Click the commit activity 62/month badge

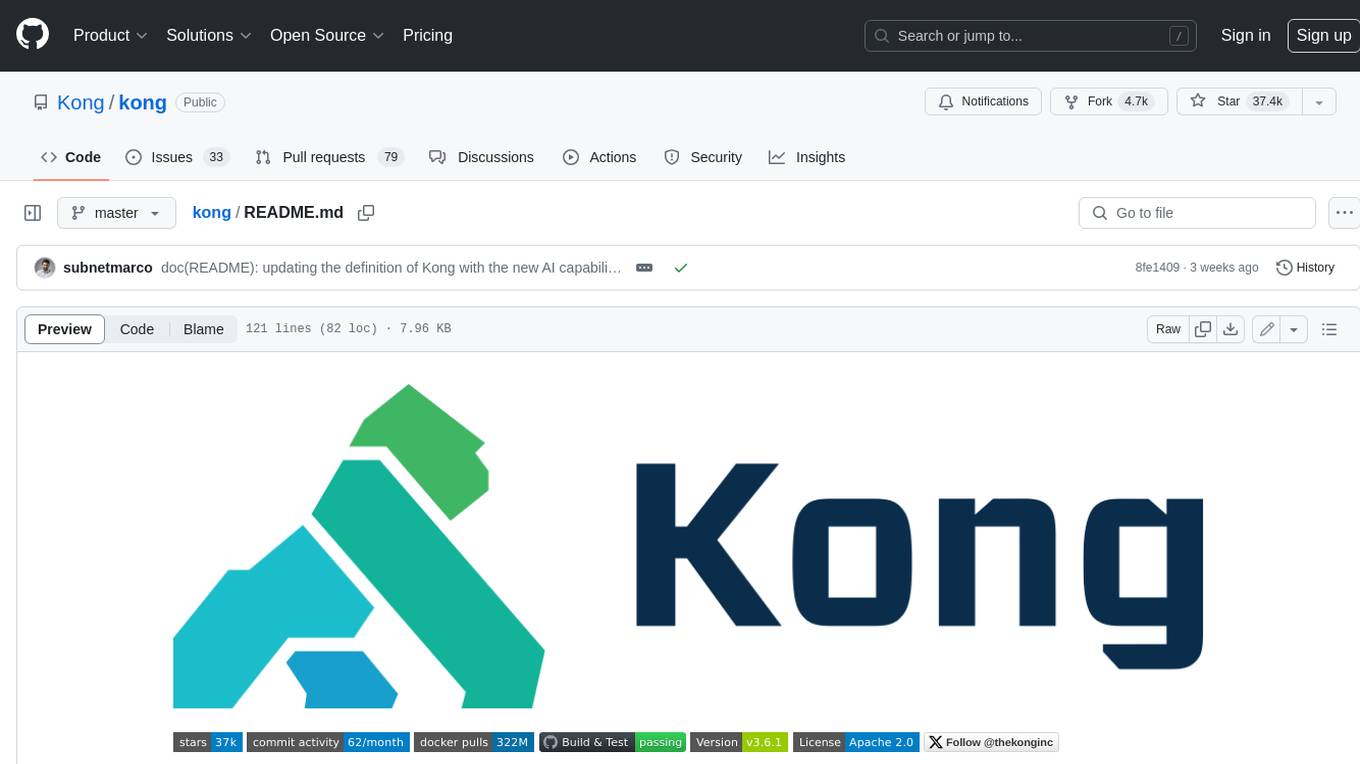(x=328, y=742)
